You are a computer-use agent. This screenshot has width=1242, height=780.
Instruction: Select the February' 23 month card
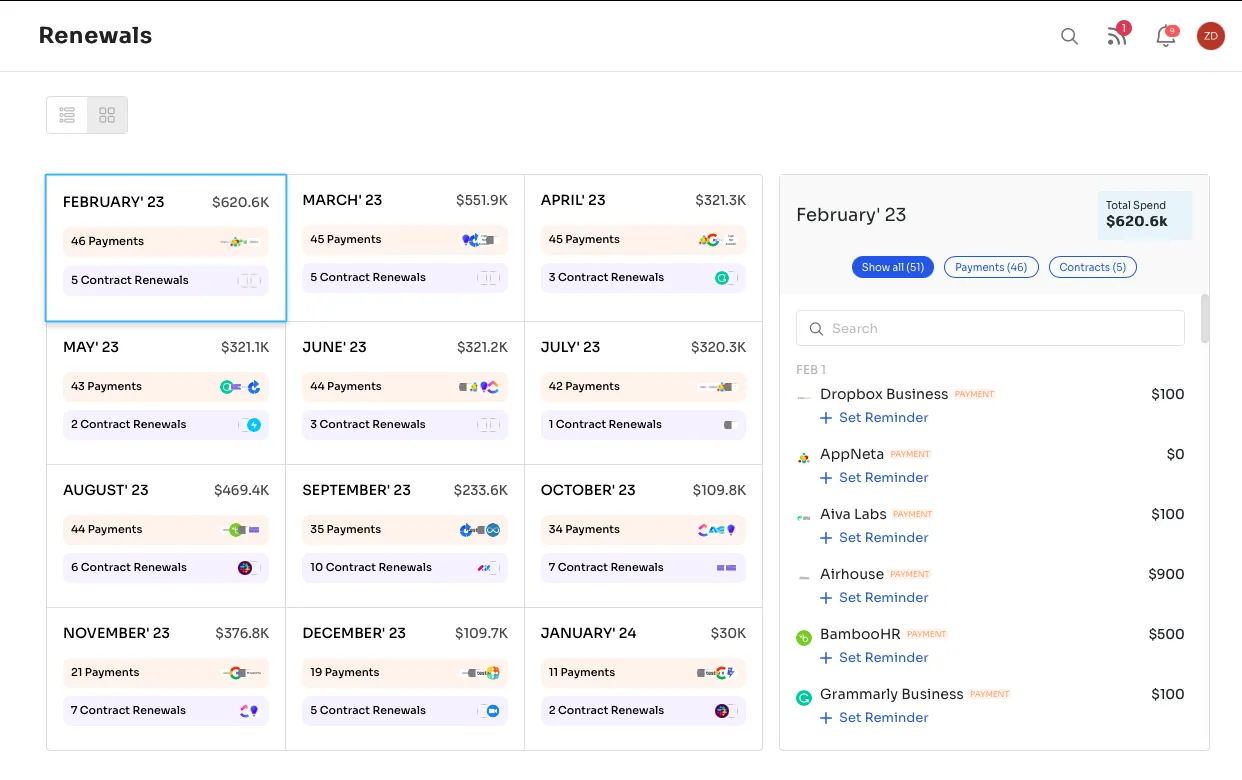click(x=166, y=248)
